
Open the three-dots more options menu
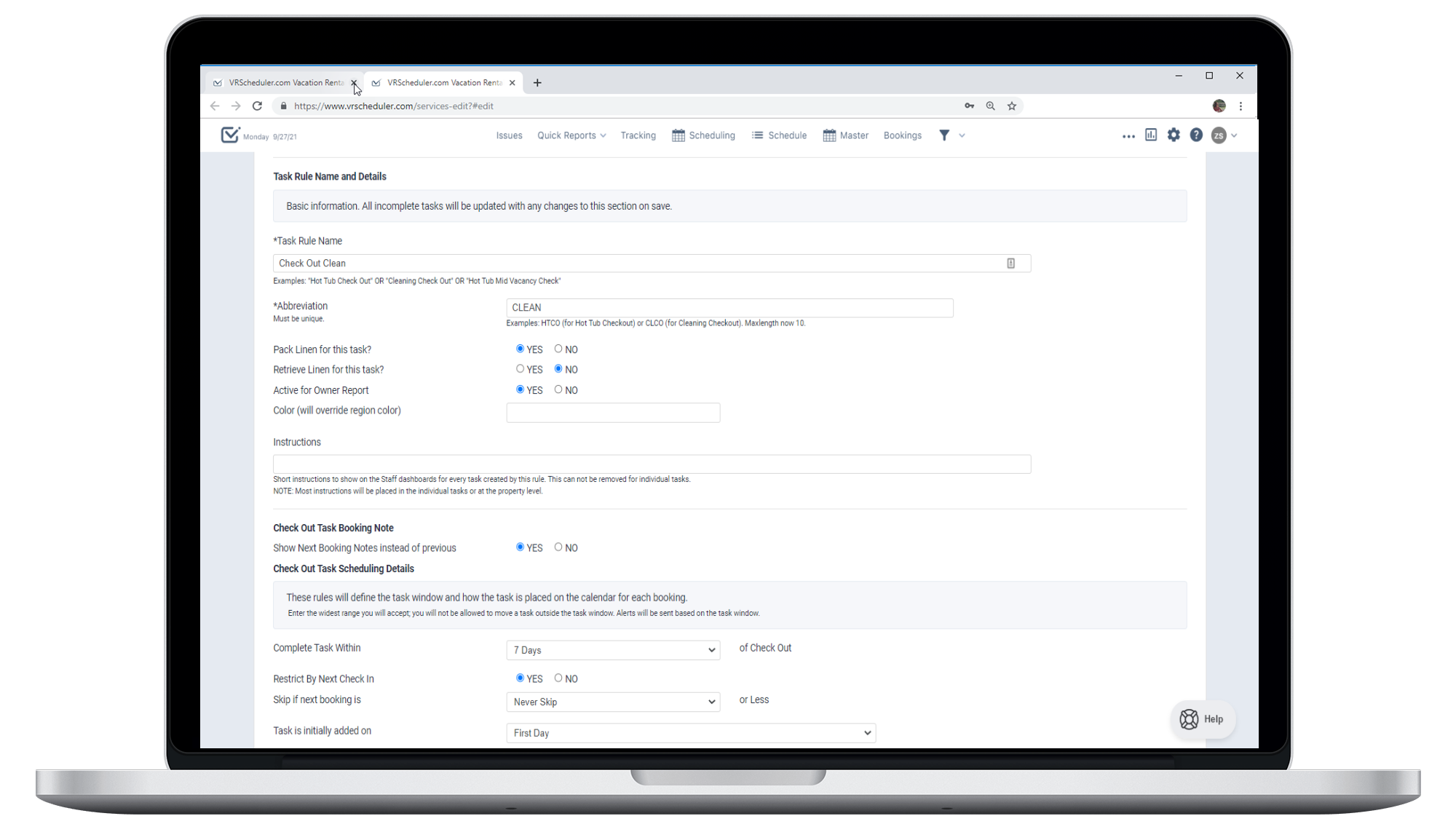tap(1128, 136)
